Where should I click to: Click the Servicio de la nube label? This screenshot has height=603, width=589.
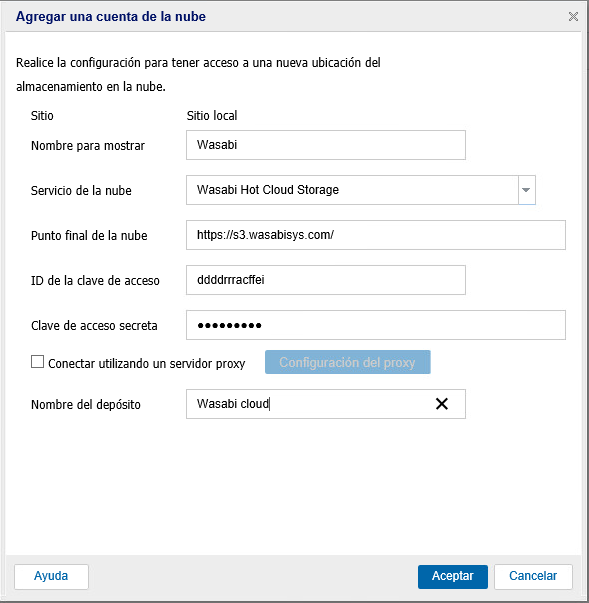[81, 191]
